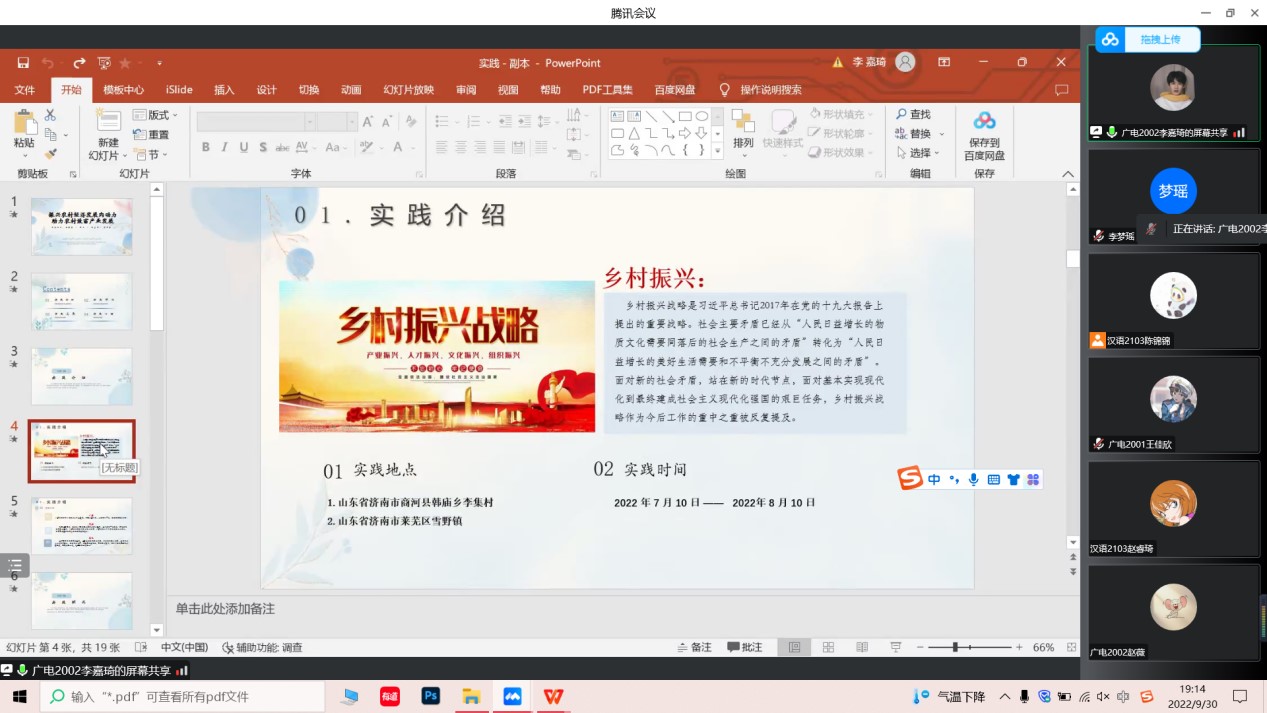Viewport: 1267px width, 713px height.
Task: Click the Reset (重置) slide button
Action: pos(151,135)
